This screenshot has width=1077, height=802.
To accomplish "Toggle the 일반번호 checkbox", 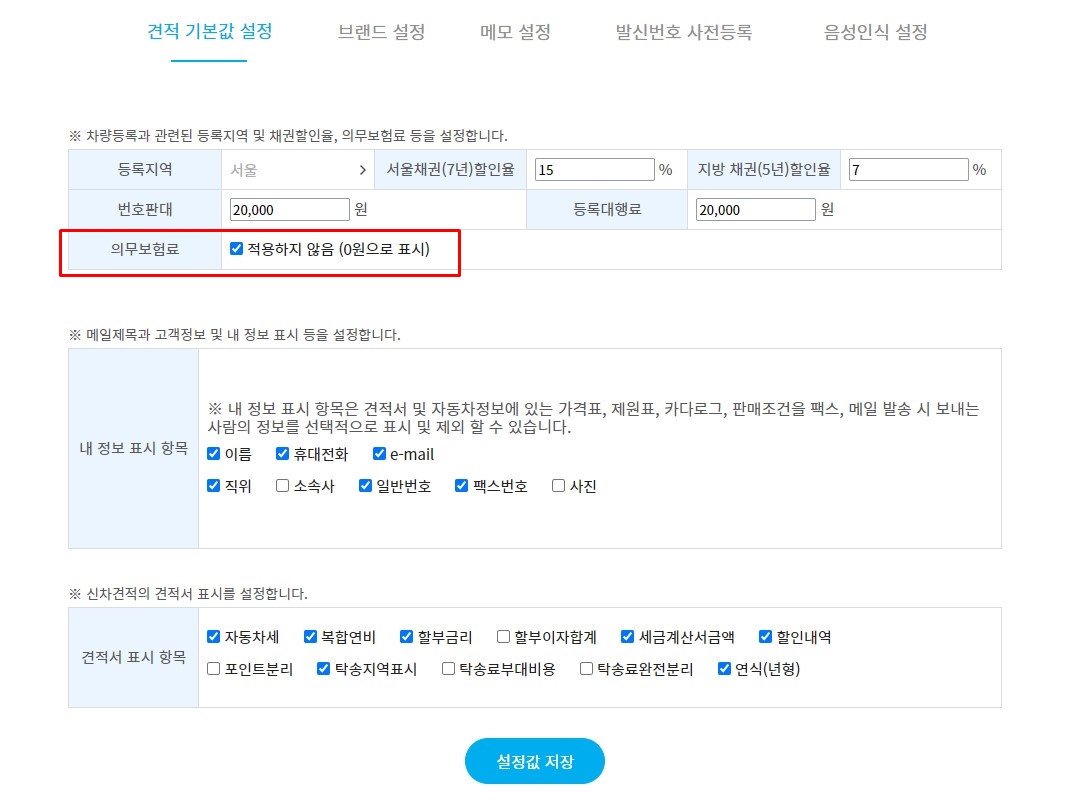I will [365, 486].
